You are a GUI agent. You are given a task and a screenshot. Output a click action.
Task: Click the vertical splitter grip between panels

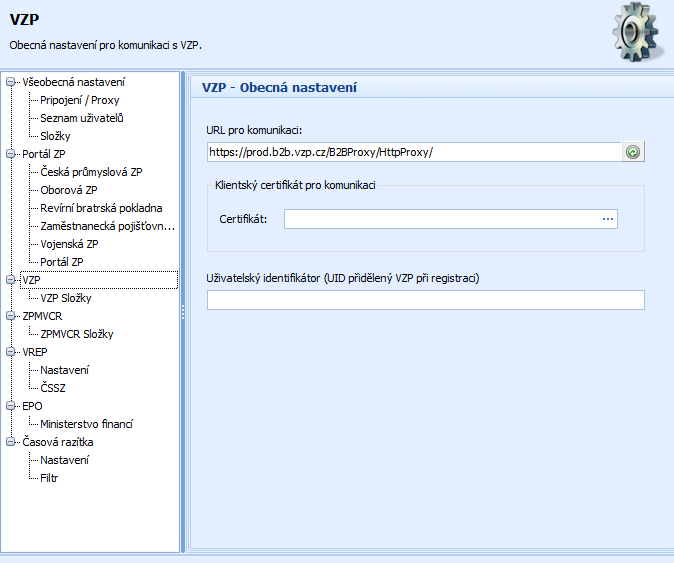pos(183,312)
